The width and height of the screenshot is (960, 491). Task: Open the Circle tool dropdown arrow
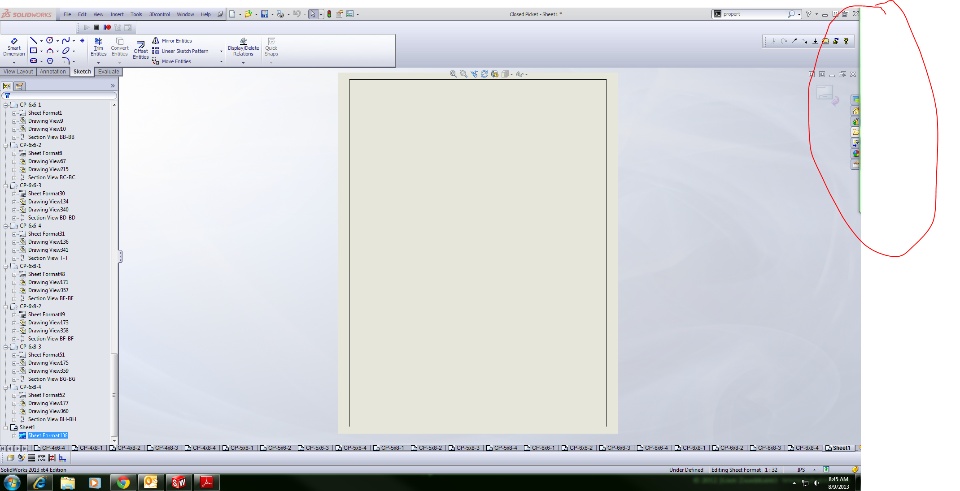[x=57, y=41]
